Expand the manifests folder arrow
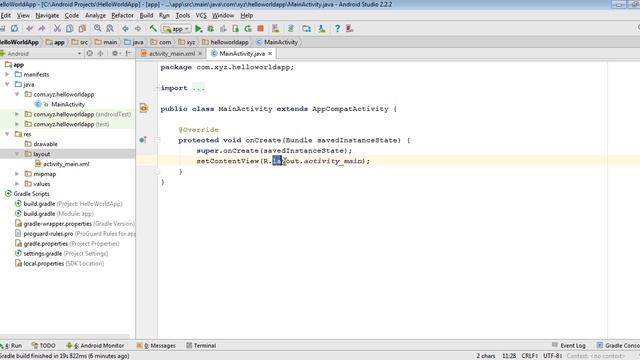 [7, 74]
